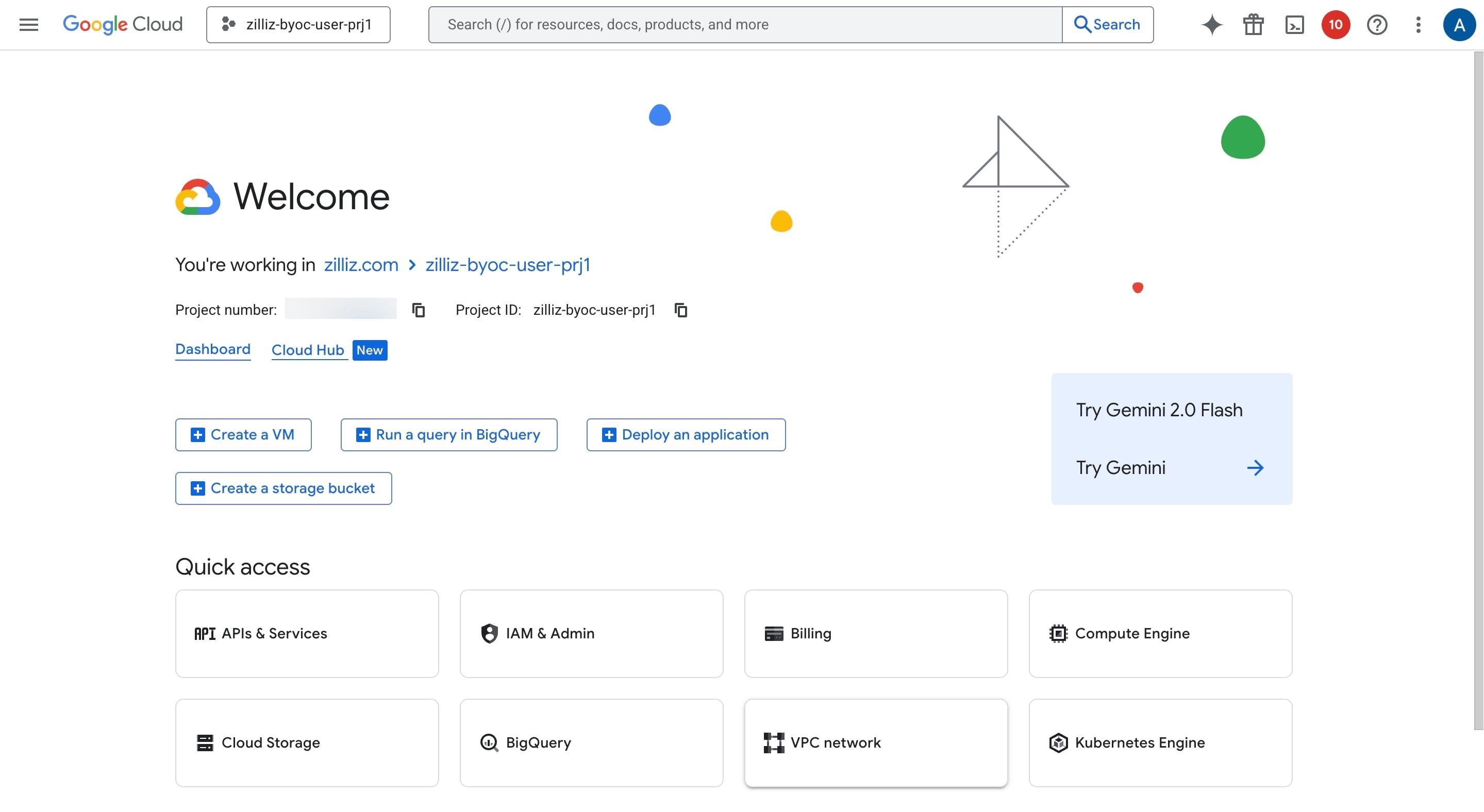
Task: Open the BigQuery quick access card
Action: (x=591, y=743)
